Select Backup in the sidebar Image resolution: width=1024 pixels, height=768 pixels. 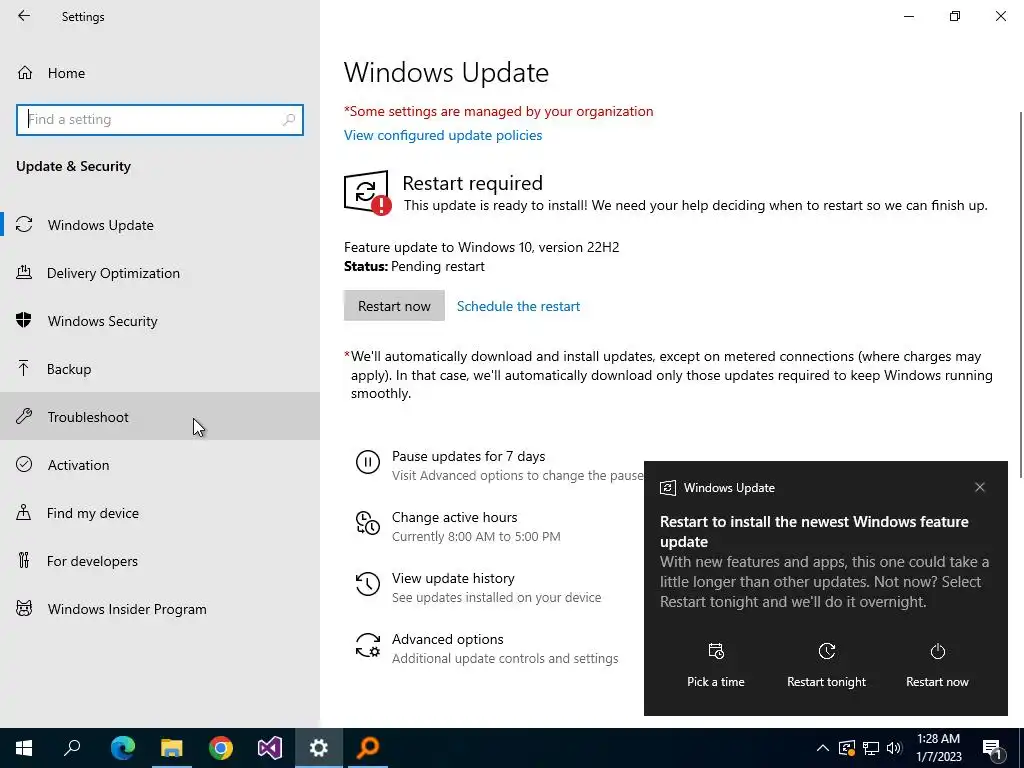click(x=160, y=369)
